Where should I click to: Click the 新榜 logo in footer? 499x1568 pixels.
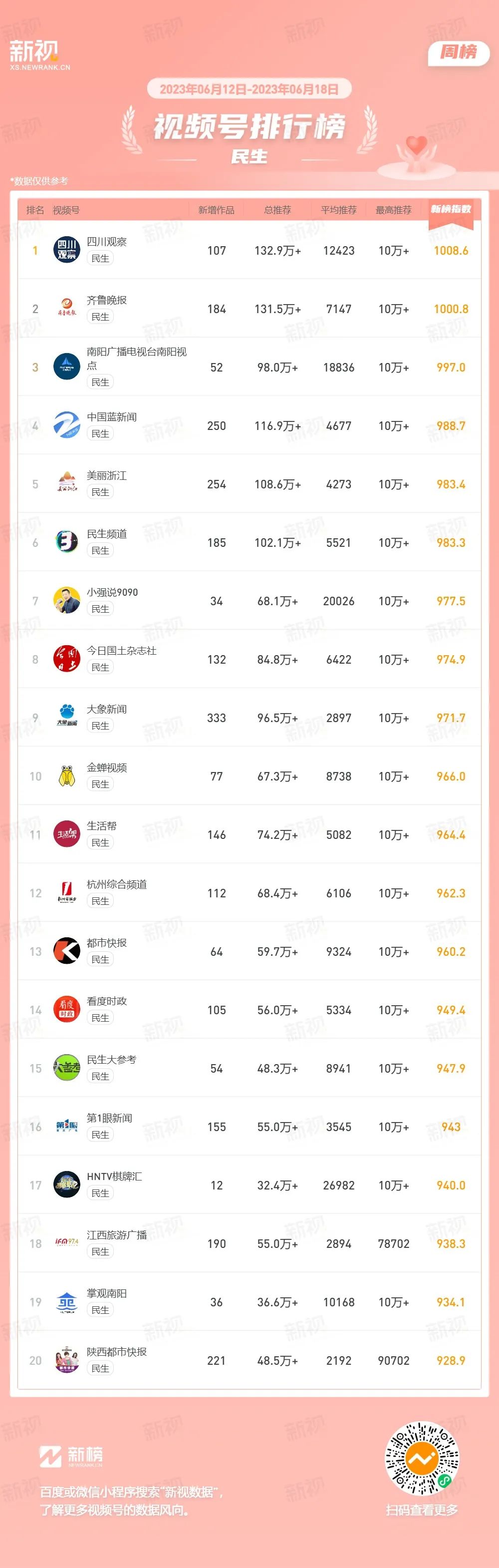pyautogui.click(x=71, y=1456)
